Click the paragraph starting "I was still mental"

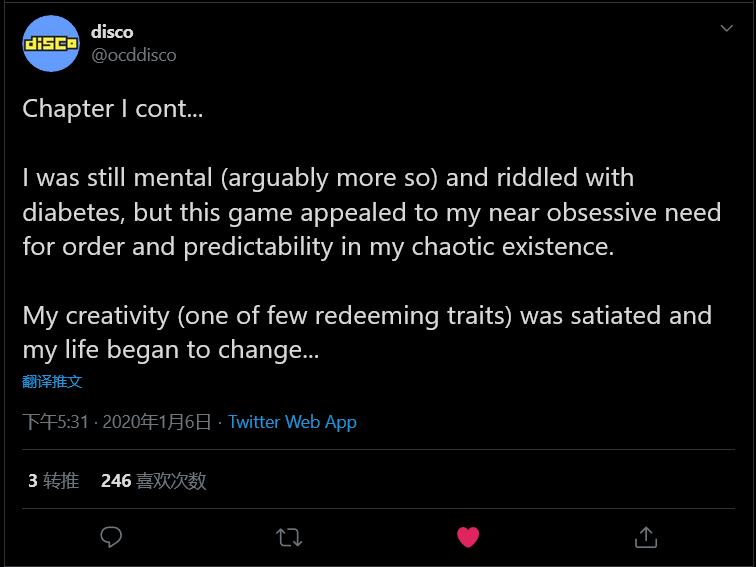370,212
